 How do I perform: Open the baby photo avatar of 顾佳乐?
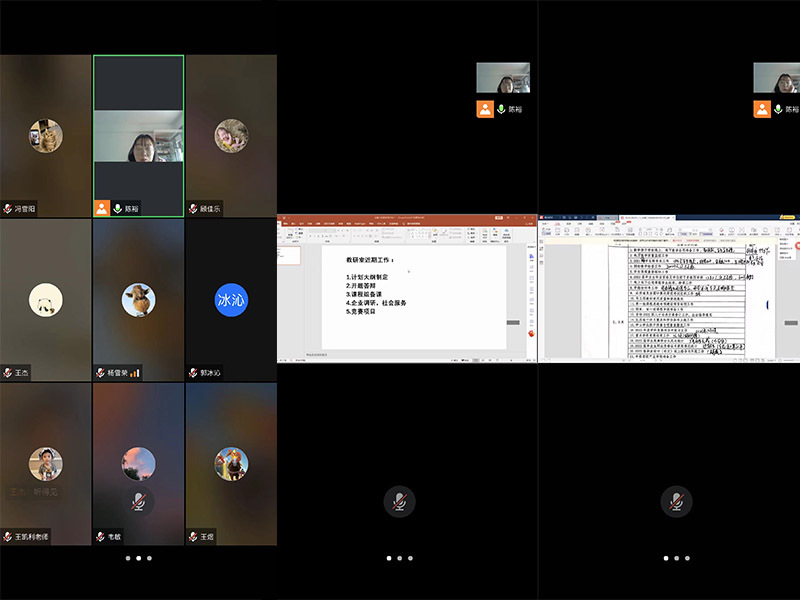[x=231, y=136]
